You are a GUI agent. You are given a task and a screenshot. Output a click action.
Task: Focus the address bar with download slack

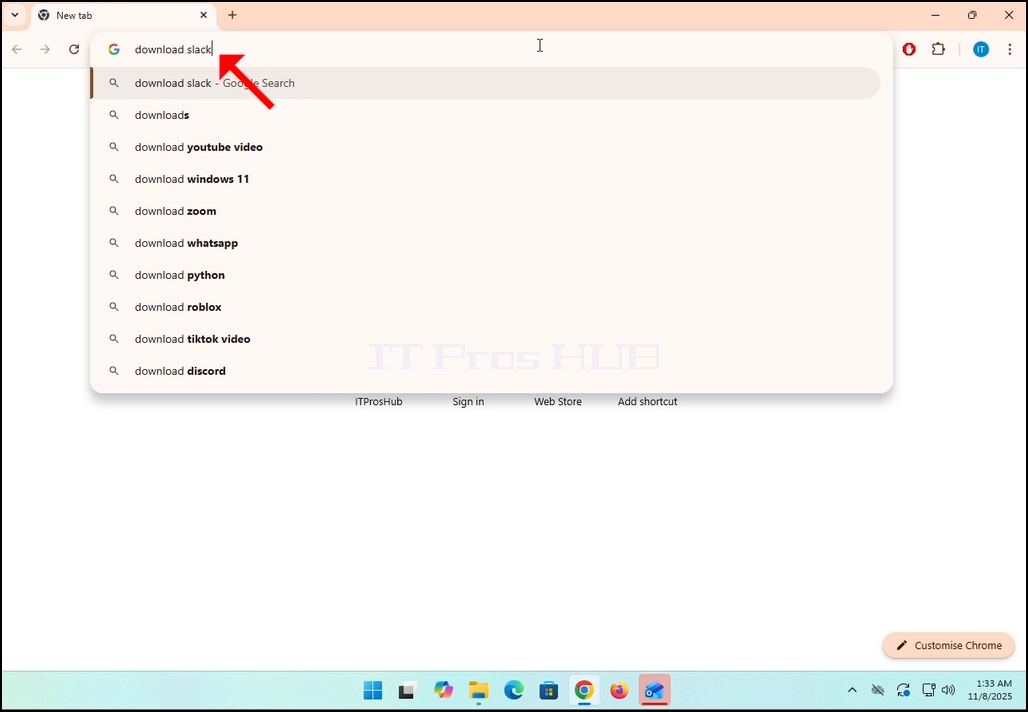(x=492, y=49)
